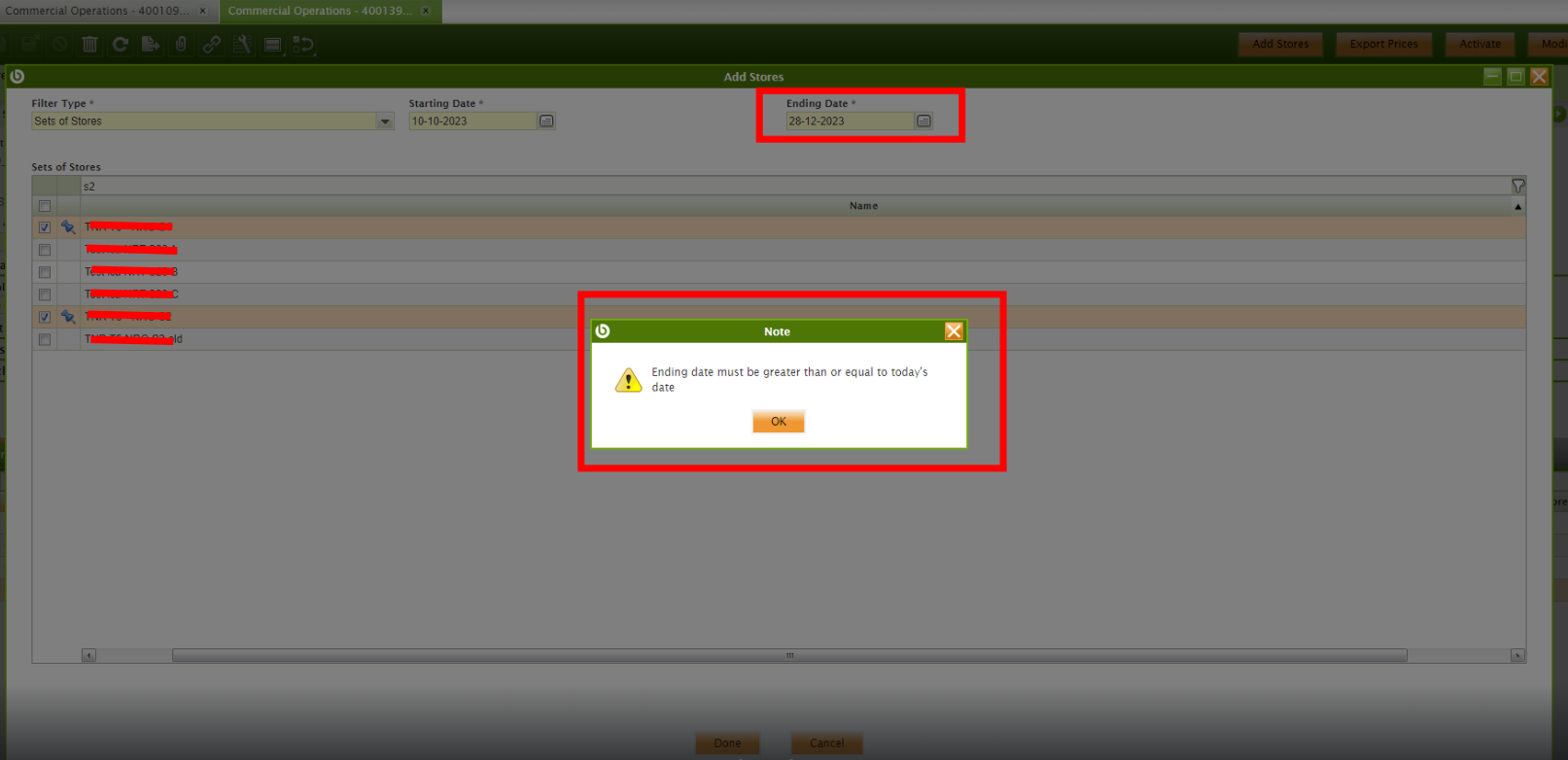The image size is (1568, 760).
Task: Click the checklist undo toolbar icon
Action: click(303, 44)
